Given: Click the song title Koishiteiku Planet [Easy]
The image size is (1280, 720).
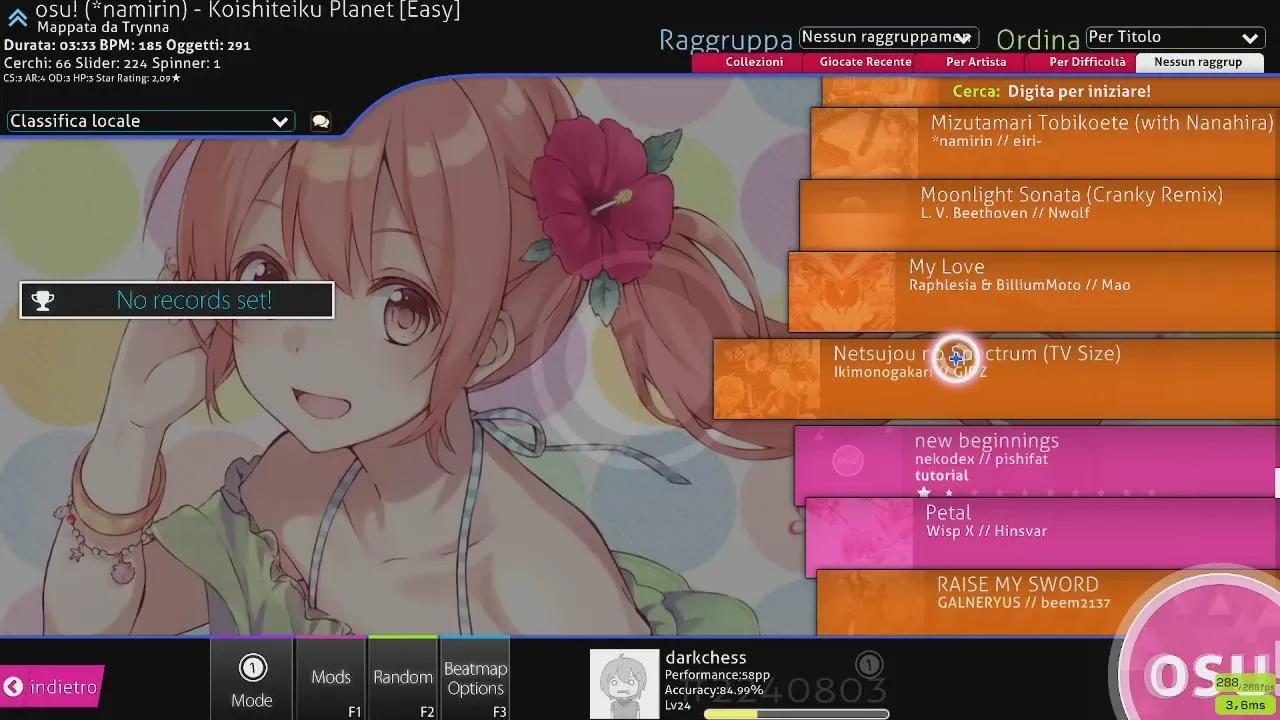Looking at the screenshot, I should [335, 11].
